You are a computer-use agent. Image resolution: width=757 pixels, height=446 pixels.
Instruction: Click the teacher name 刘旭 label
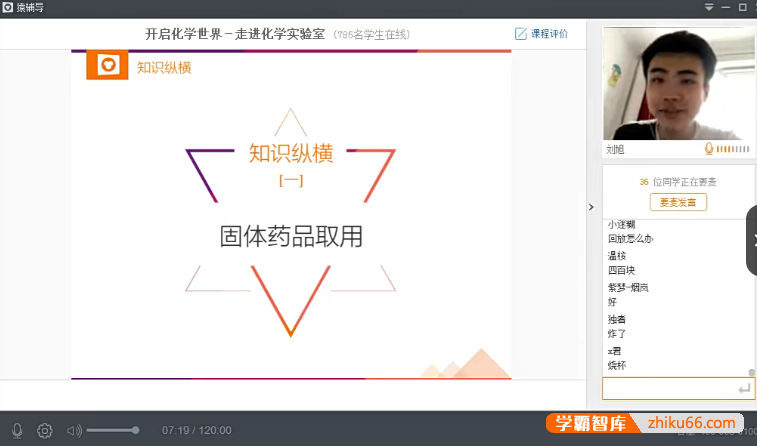616,149
